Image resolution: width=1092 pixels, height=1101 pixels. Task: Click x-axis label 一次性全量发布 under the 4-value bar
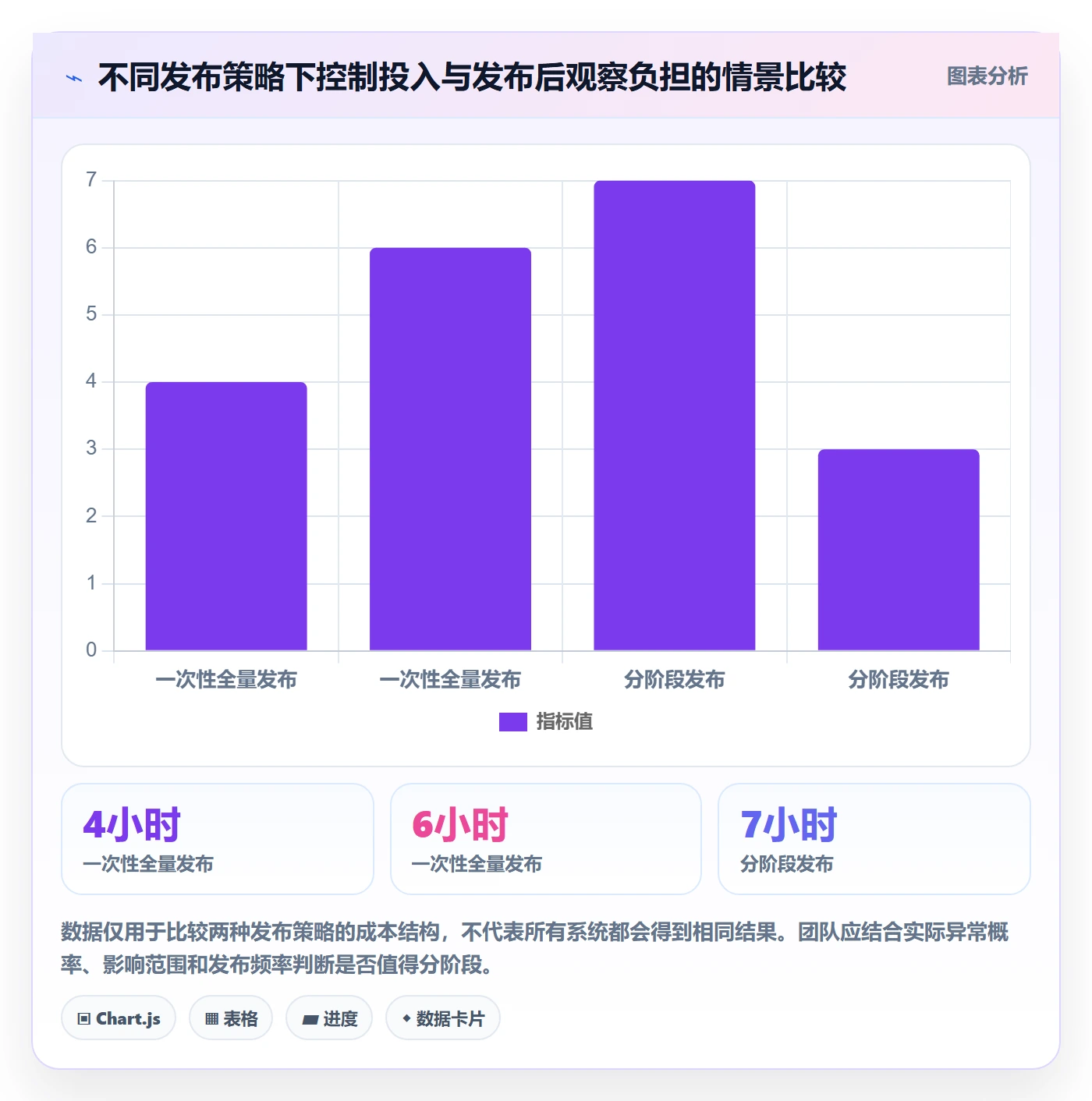[x=226, y=680]
